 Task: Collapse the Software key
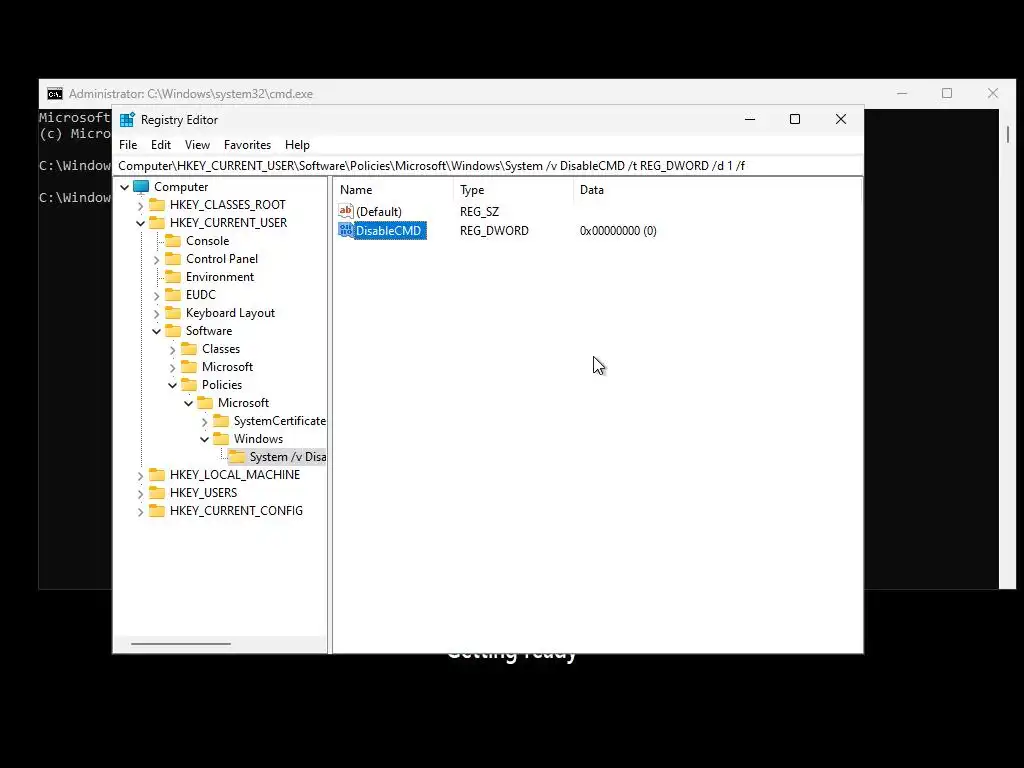pos(157,332)
